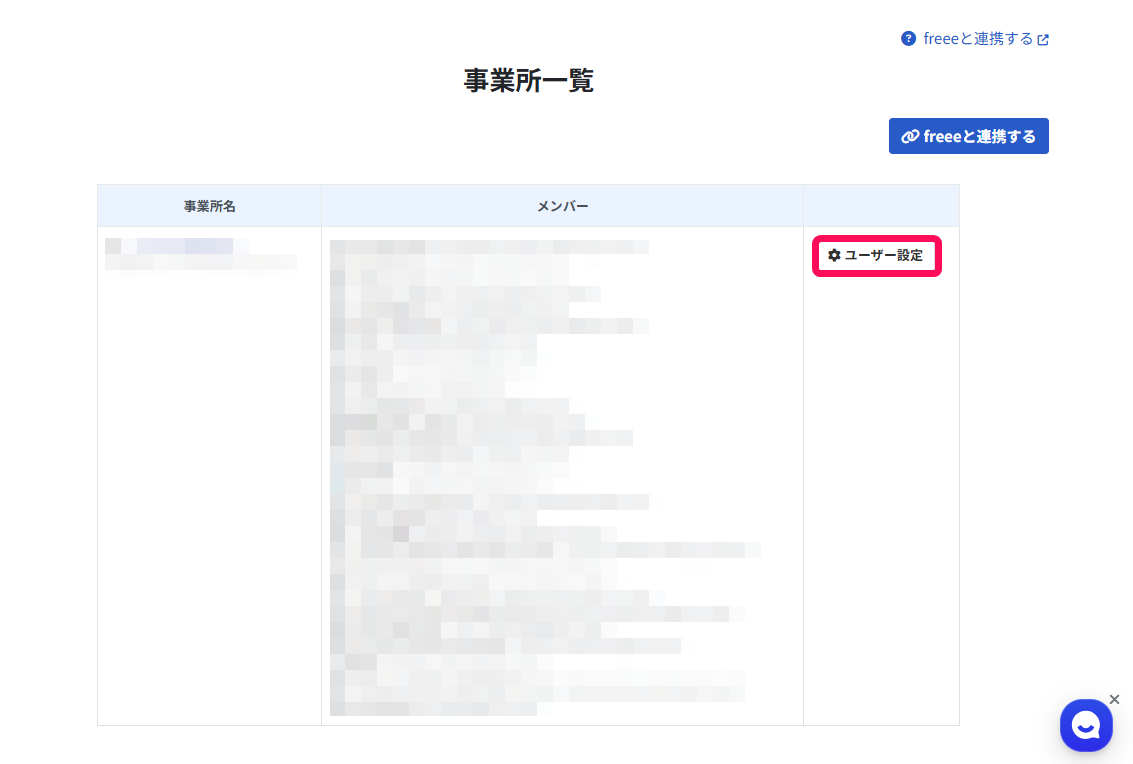
Task: Open ユーザー設定 for the listed office
Action: [876, 255]
